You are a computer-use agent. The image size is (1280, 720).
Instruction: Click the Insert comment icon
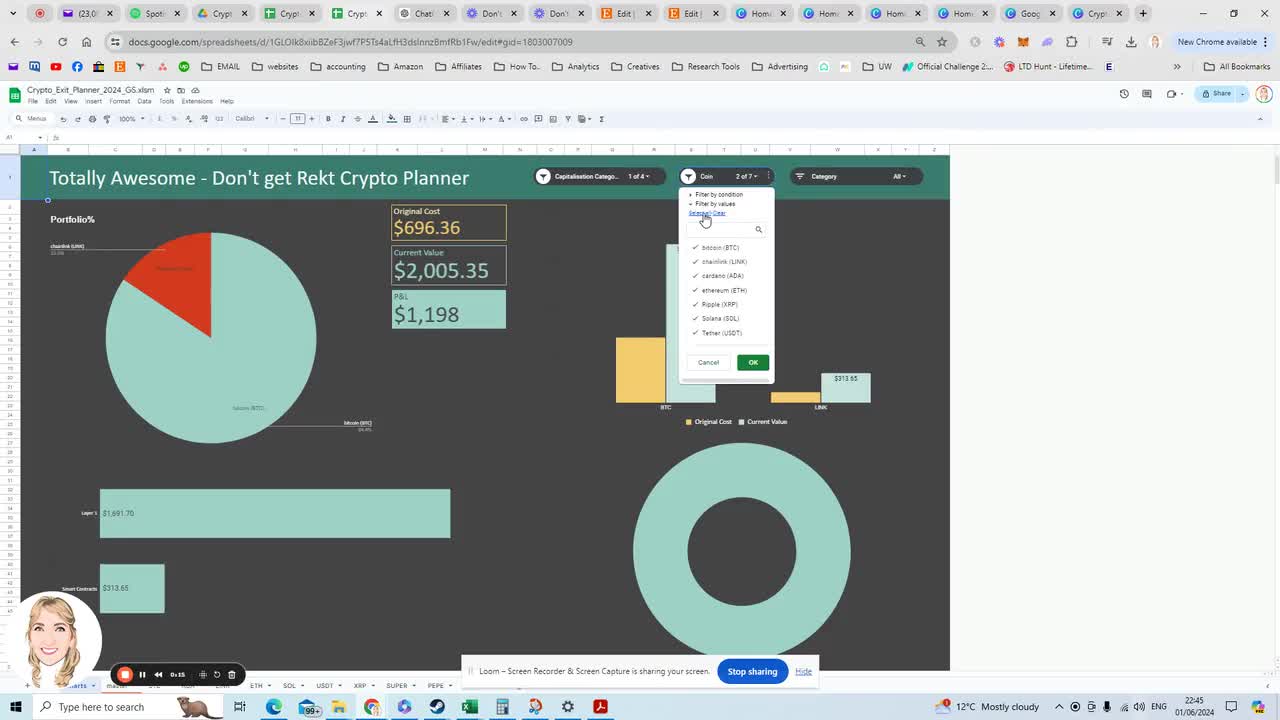click(538, 118)
